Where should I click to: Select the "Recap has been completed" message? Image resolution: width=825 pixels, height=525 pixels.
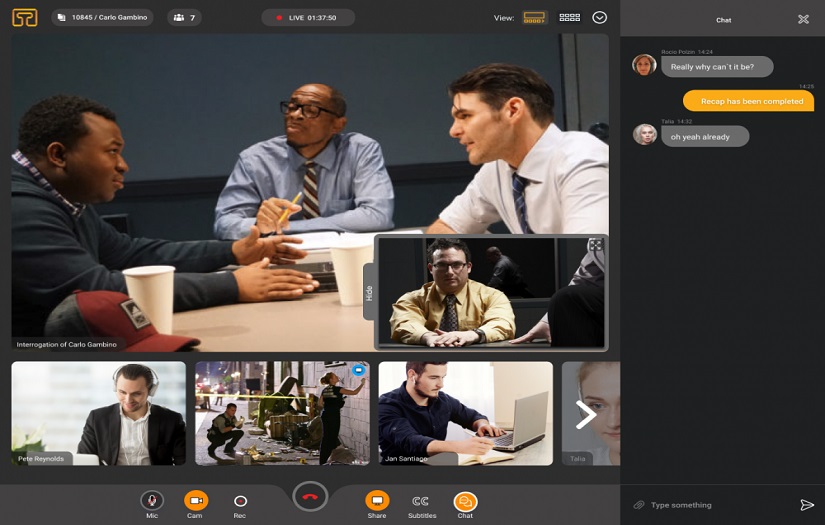[x=748, y=101]
